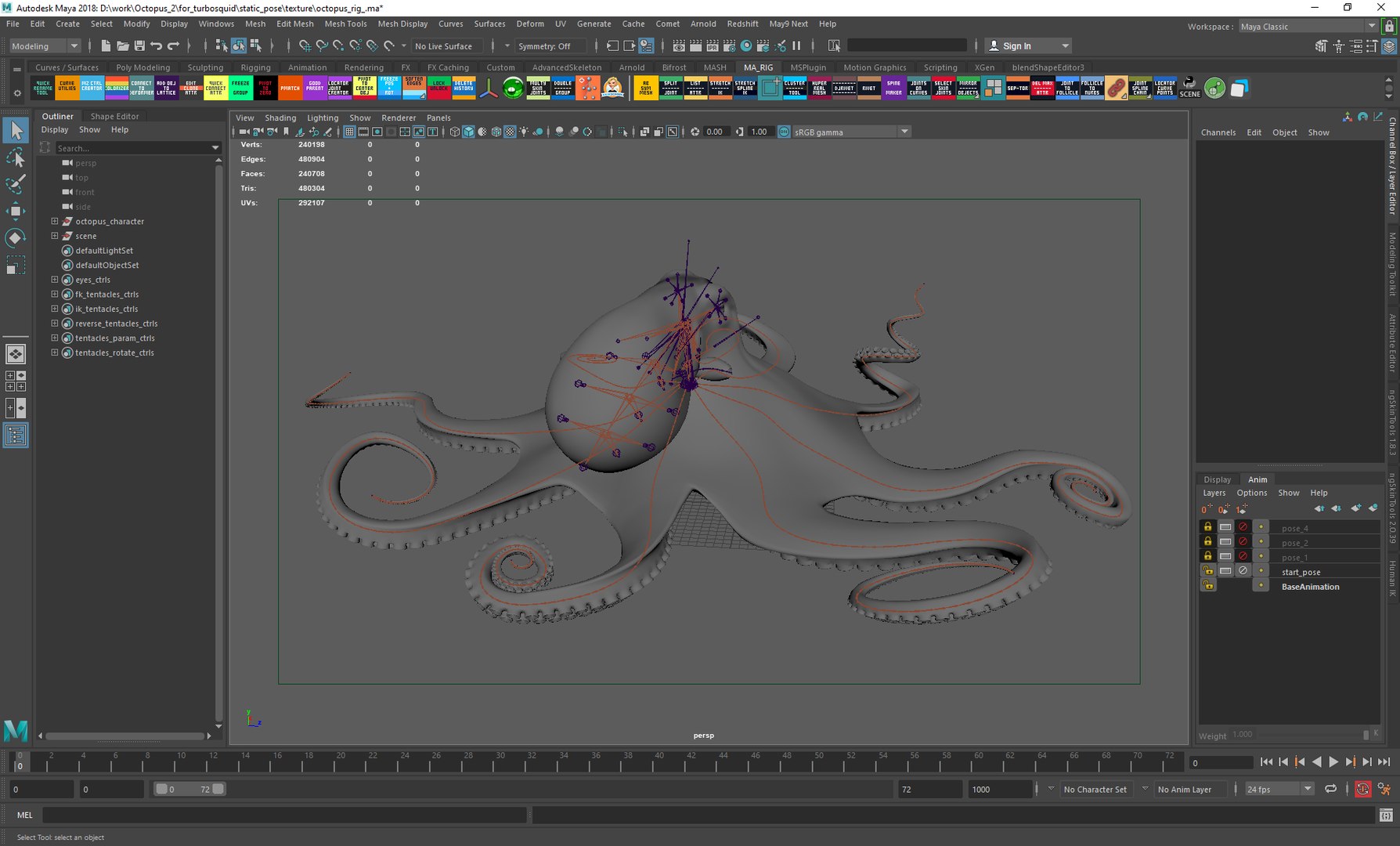
Task: Switch to the Rigging shelf tab
Action: [x=255, y=67]
